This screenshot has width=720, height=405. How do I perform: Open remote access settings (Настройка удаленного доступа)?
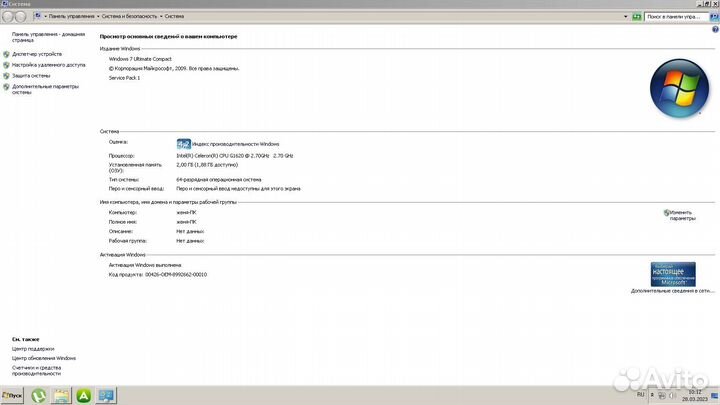49,65
